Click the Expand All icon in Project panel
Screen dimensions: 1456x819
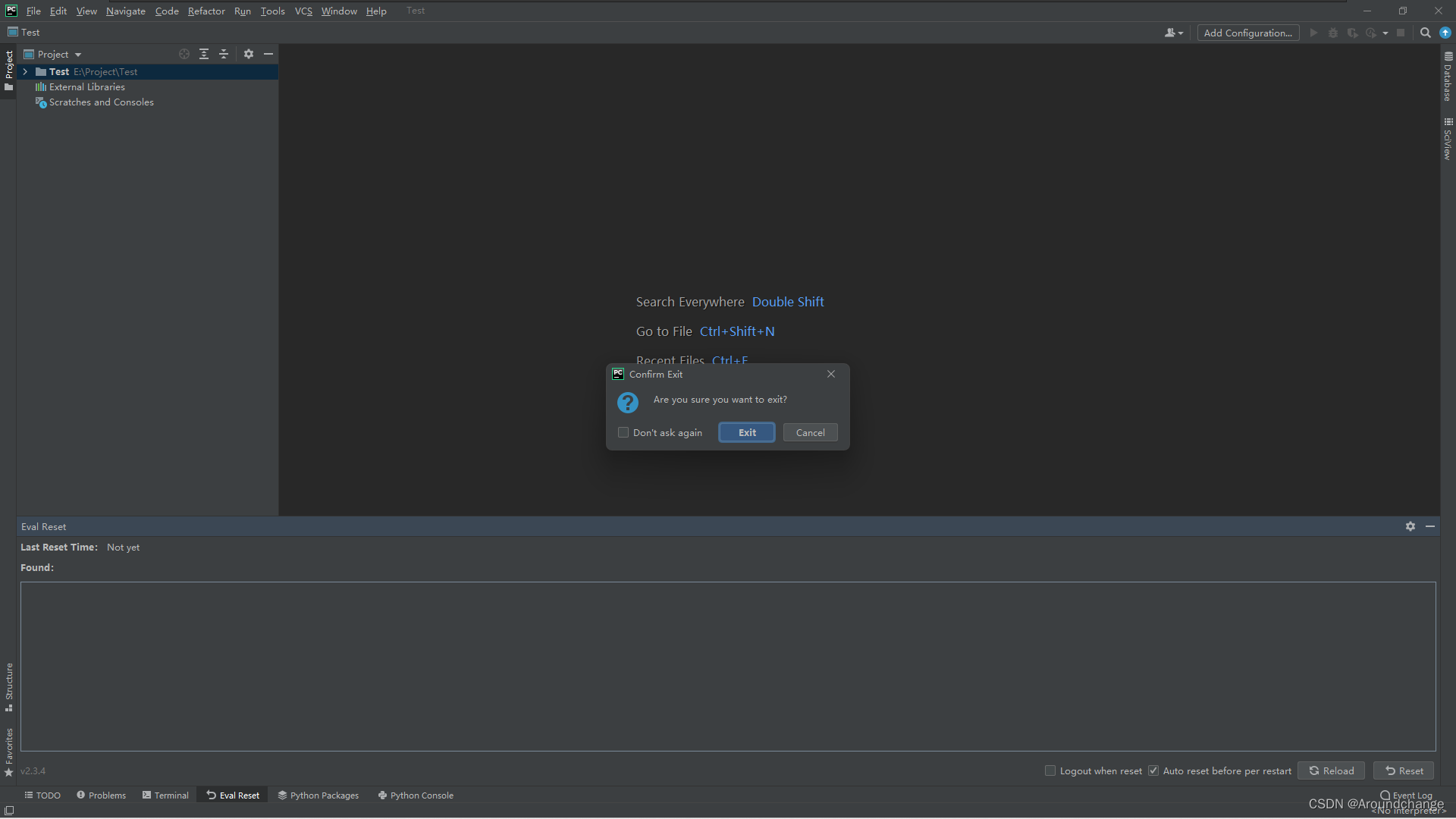pos(204,54)
